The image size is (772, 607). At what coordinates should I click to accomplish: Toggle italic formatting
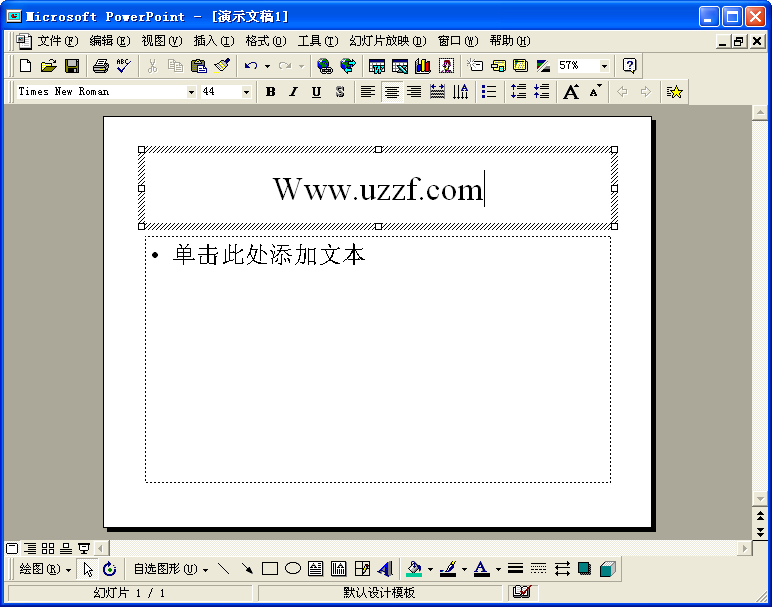tap(293, 92)
